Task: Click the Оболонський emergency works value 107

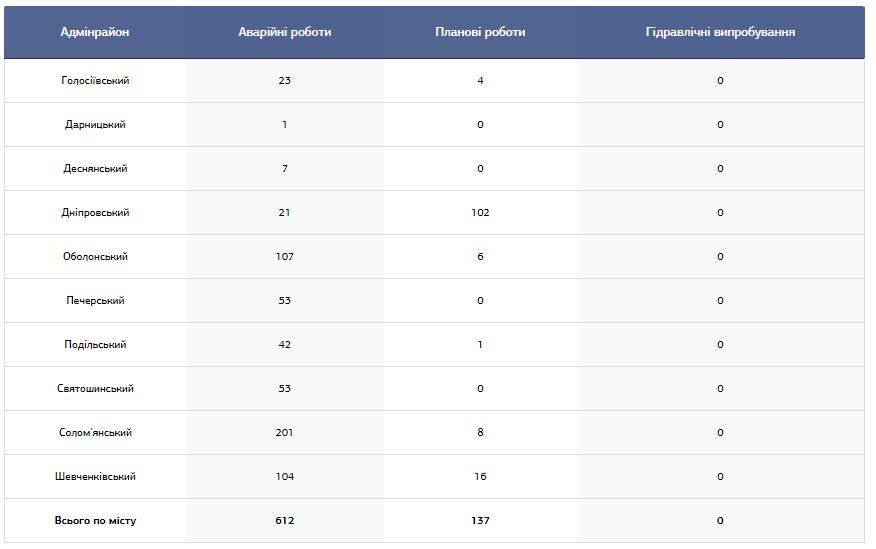Action: coord(285,256)
